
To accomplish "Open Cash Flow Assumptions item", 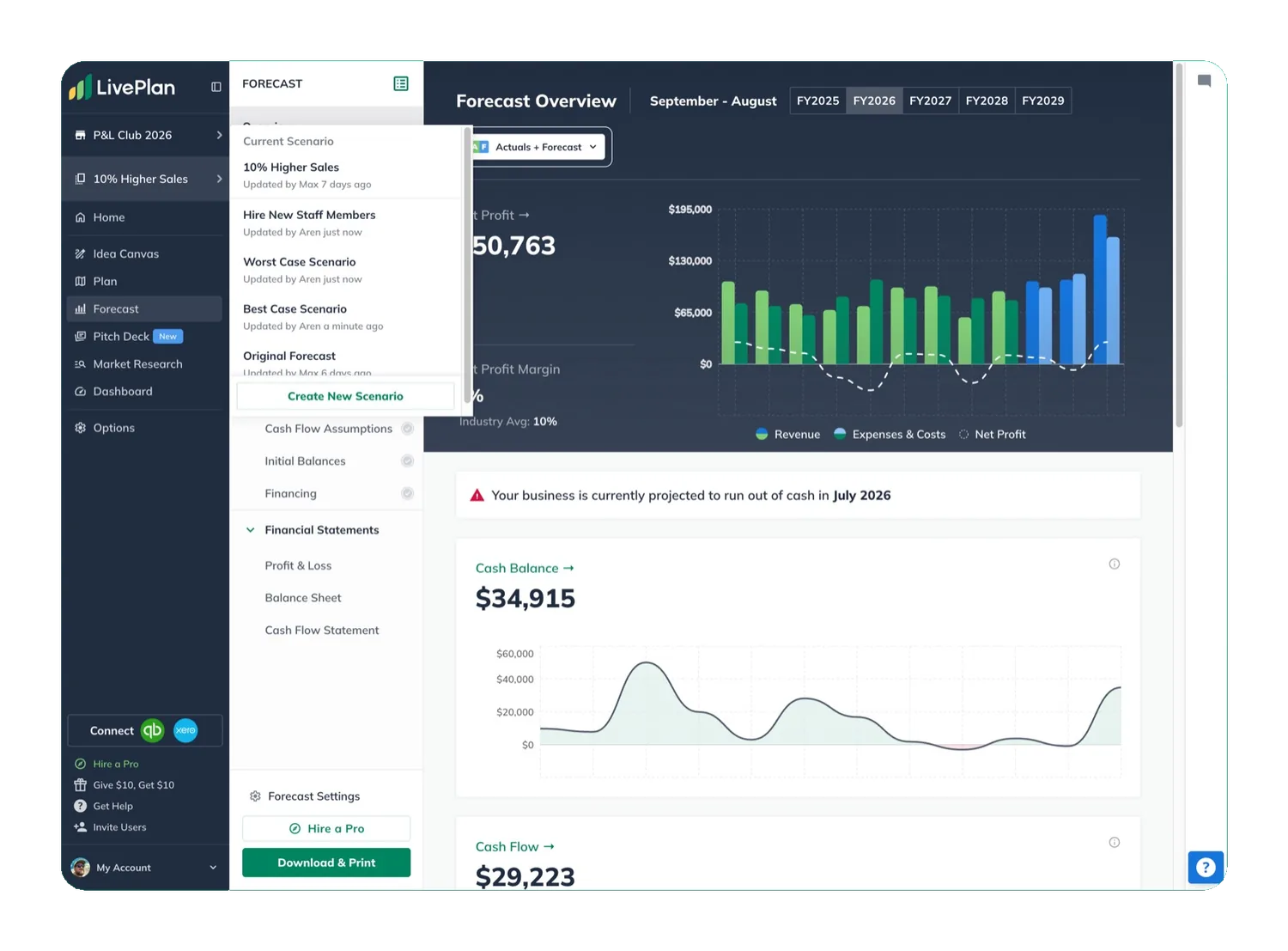I will click(x=328, y=429).
